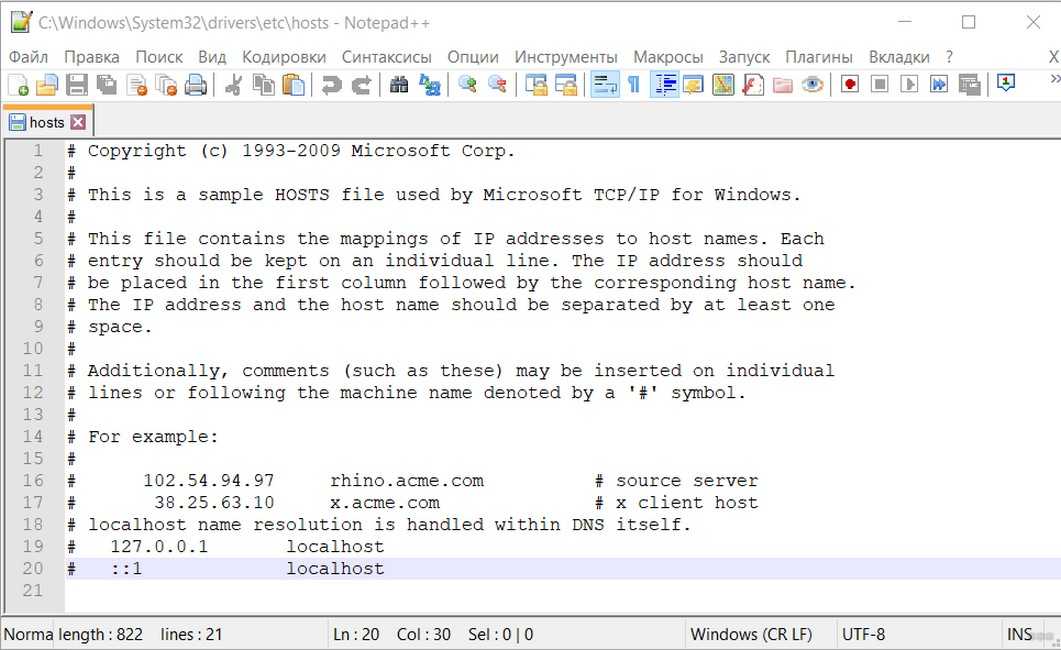Select the hosts document tab
This screenshot has width=1061, height=650.
pyautogui.click(x=45, y=123)
